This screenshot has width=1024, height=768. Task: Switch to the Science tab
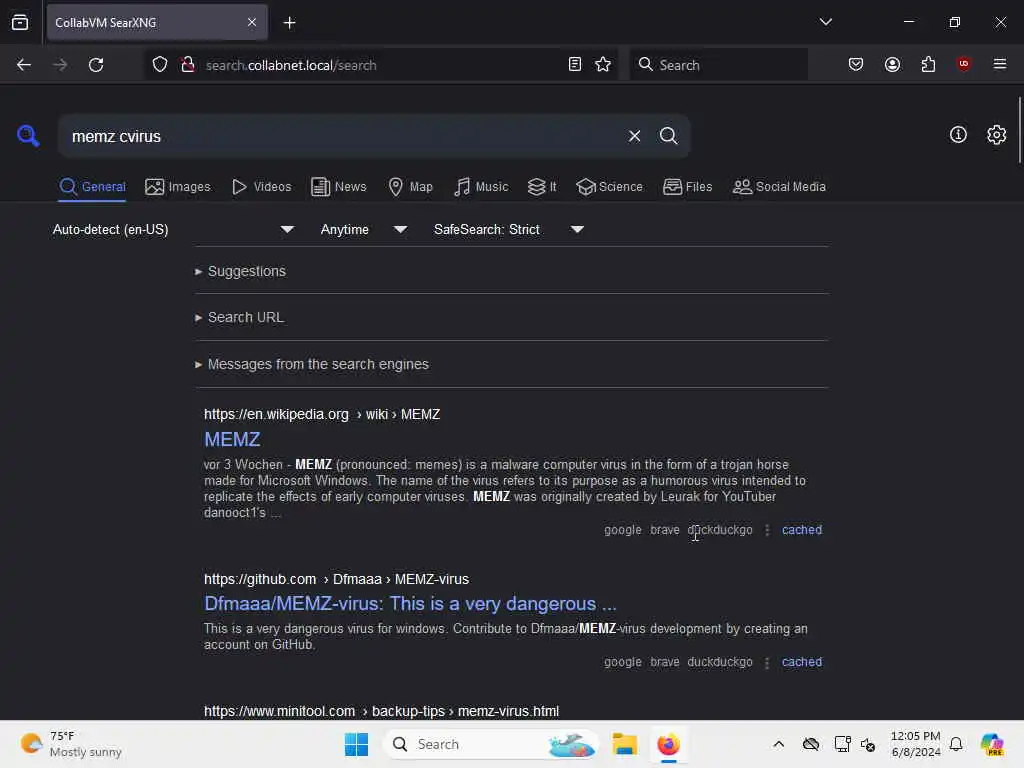(609, 187)
